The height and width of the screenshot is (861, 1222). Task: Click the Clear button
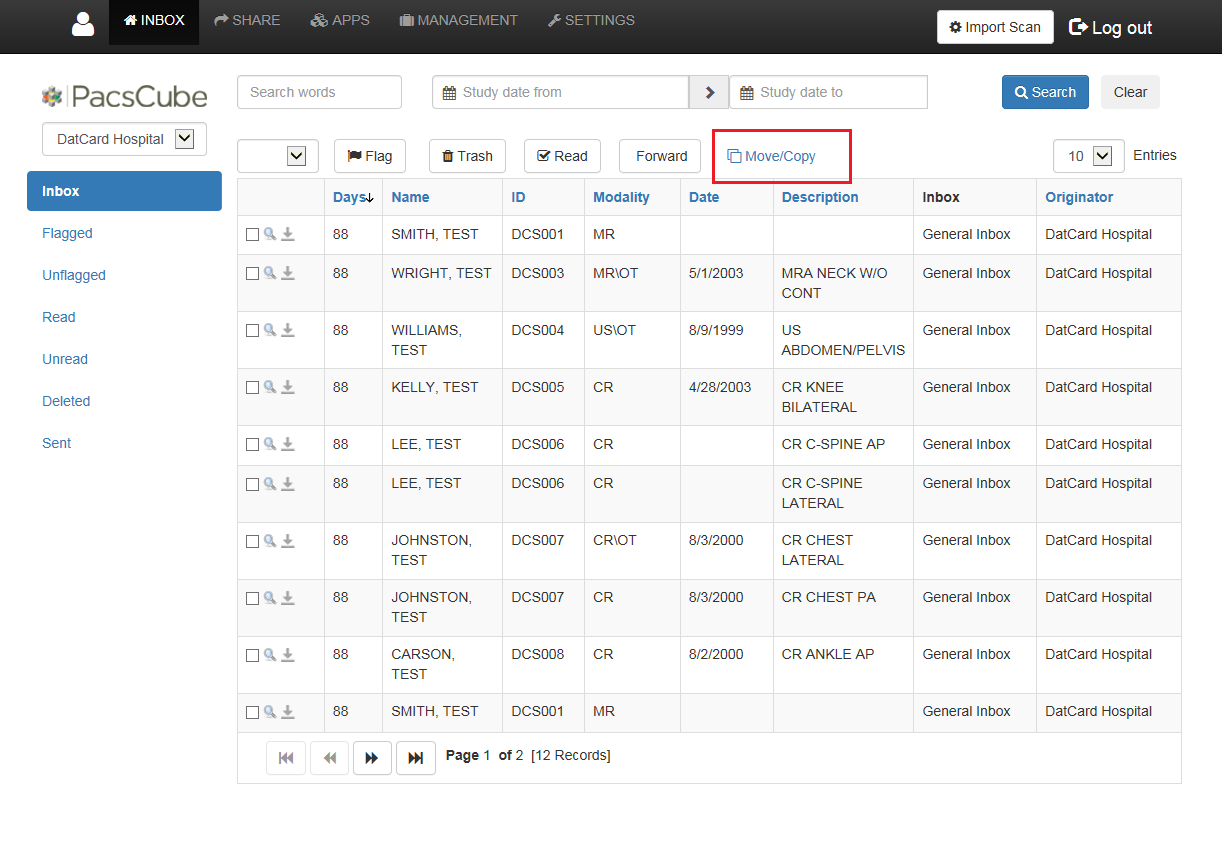[1130, 92]
